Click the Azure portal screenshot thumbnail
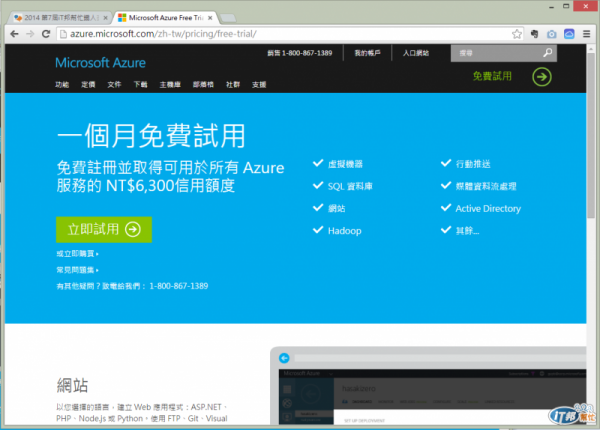600x430 pixels. [x=428, y=386]
